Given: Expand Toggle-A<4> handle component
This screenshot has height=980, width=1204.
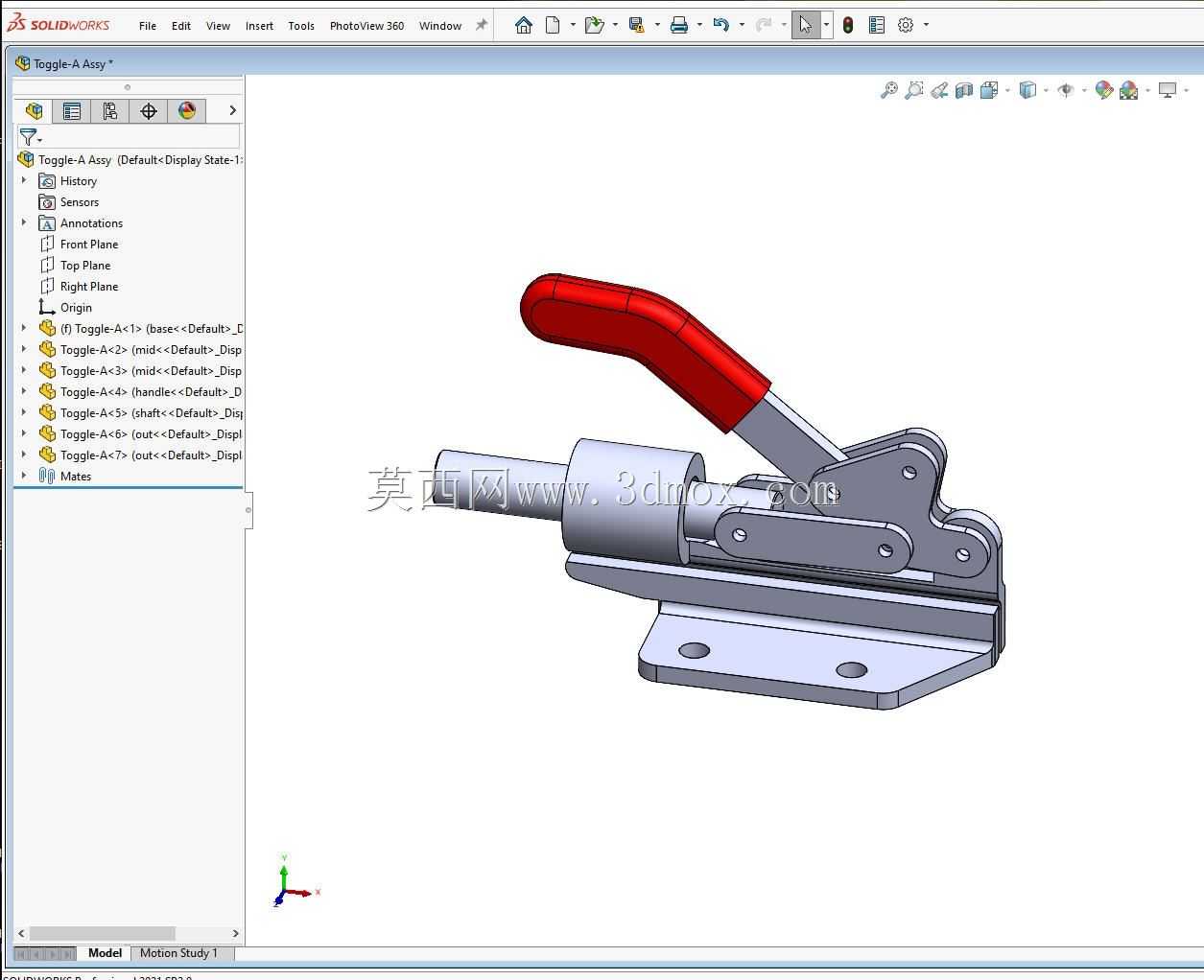Looking at the screenshot, I should click(x=24, y=391).
